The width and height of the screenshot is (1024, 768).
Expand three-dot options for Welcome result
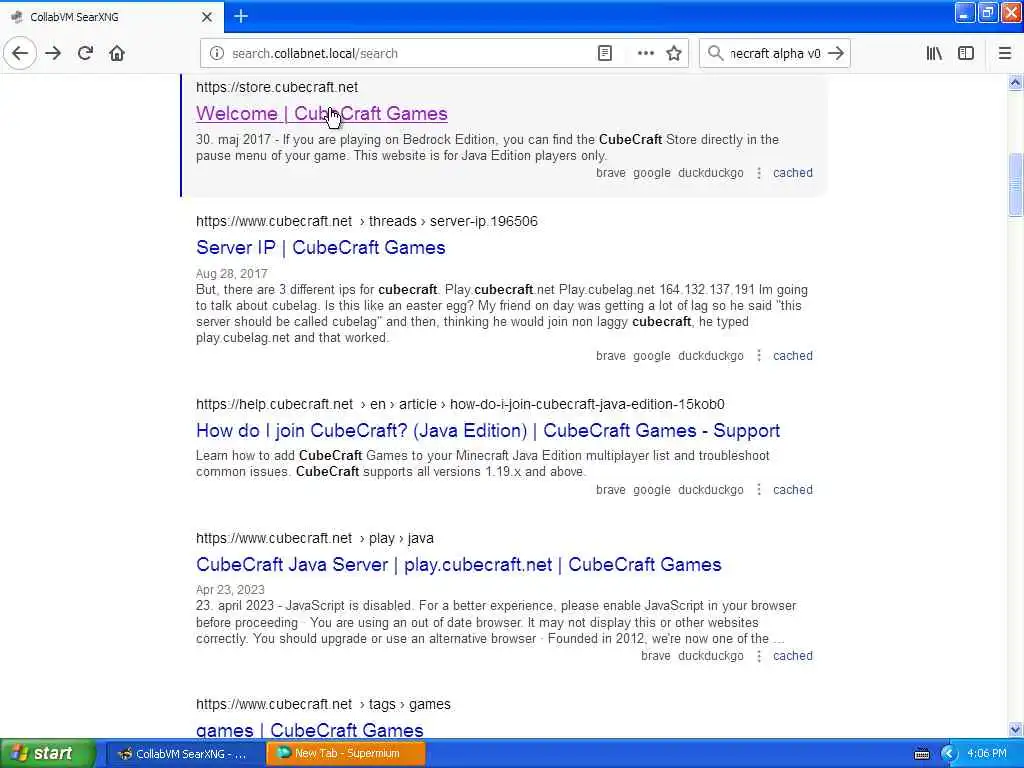coord(758,173)
